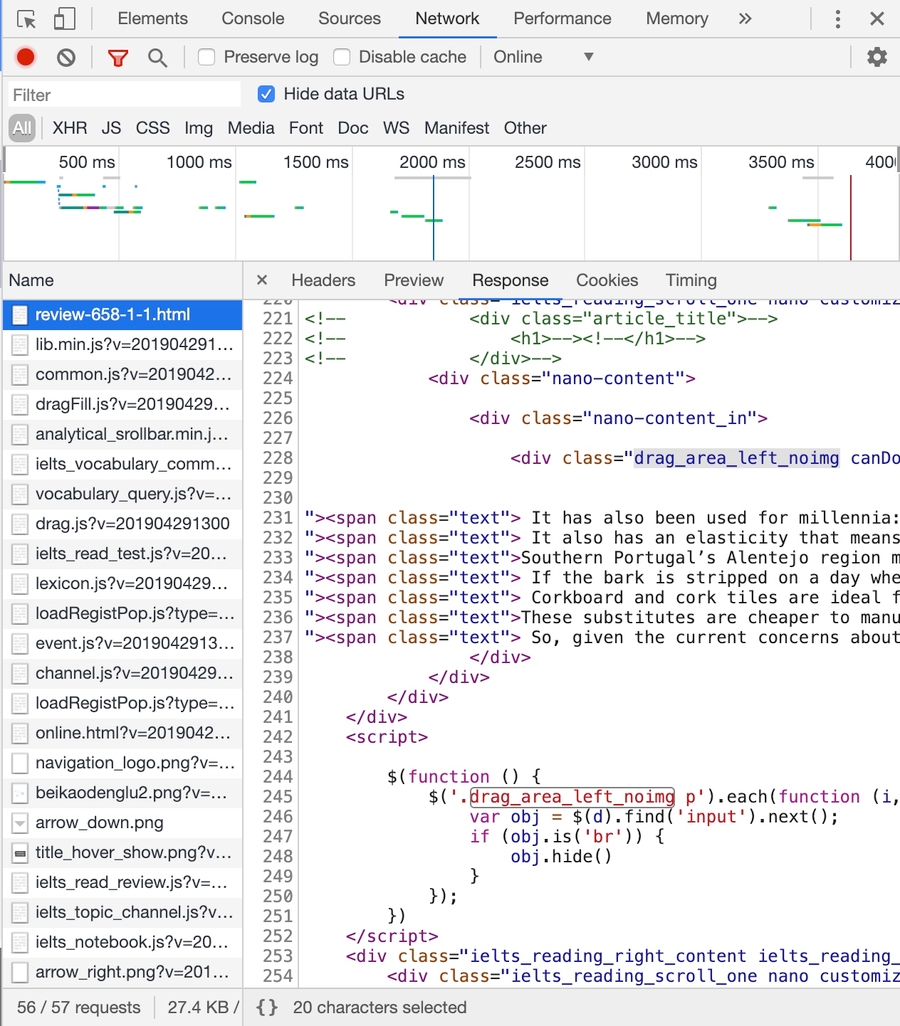Image resolution: width=900 pixels, height=1026 pixels.
Task: Open the DevTools three-dot menu
Action: pos(838,19)
